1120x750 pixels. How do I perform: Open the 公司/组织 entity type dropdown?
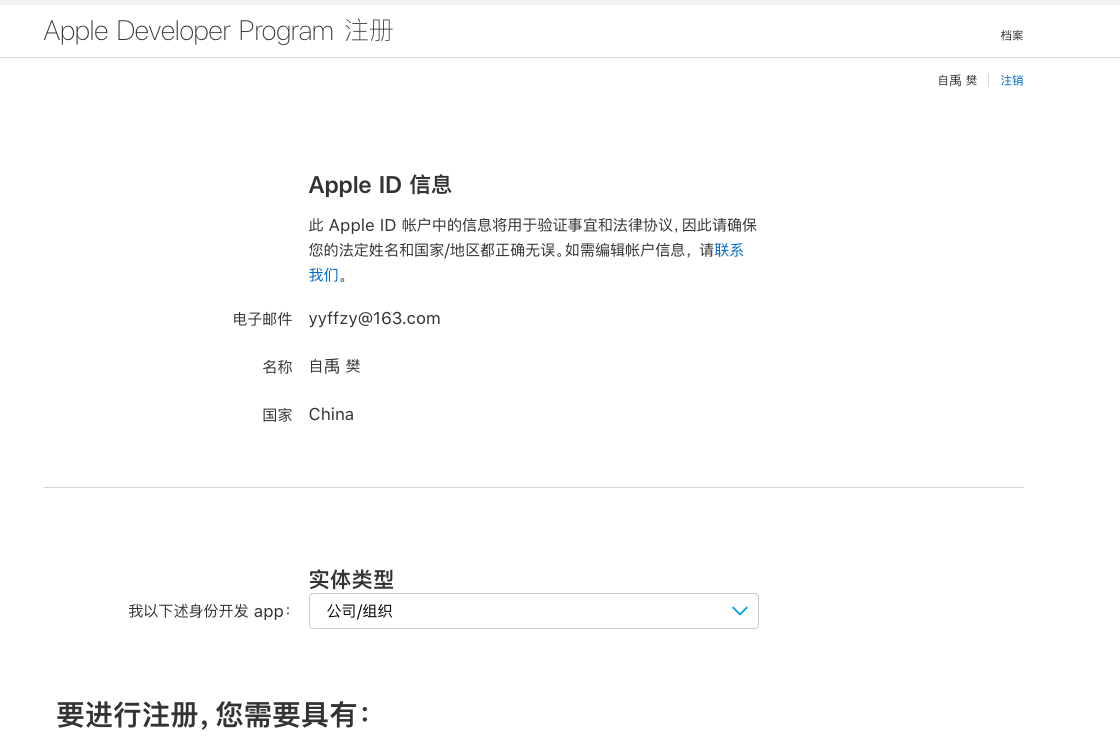(x=534, y=611)
